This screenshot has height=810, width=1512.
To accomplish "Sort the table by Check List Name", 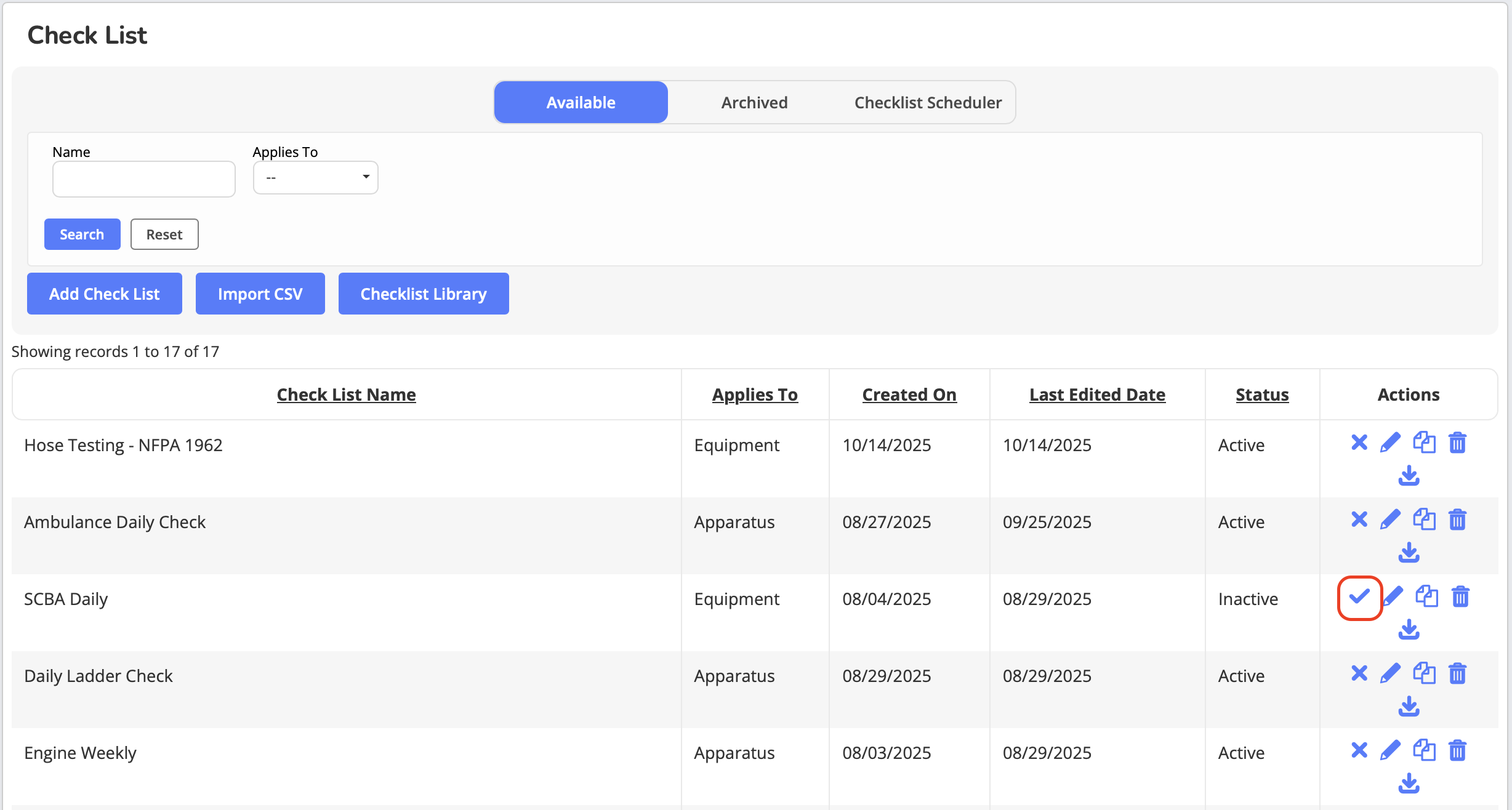I will [x=346, y=395].
